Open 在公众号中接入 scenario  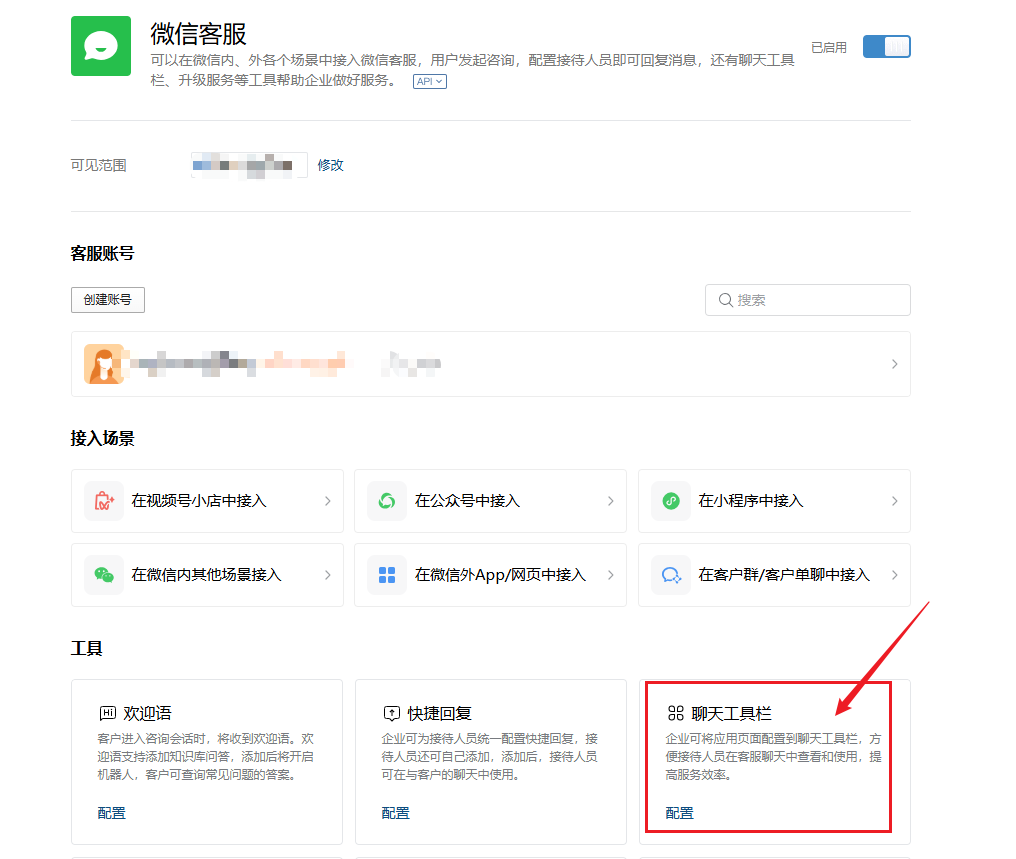point(491,501)
